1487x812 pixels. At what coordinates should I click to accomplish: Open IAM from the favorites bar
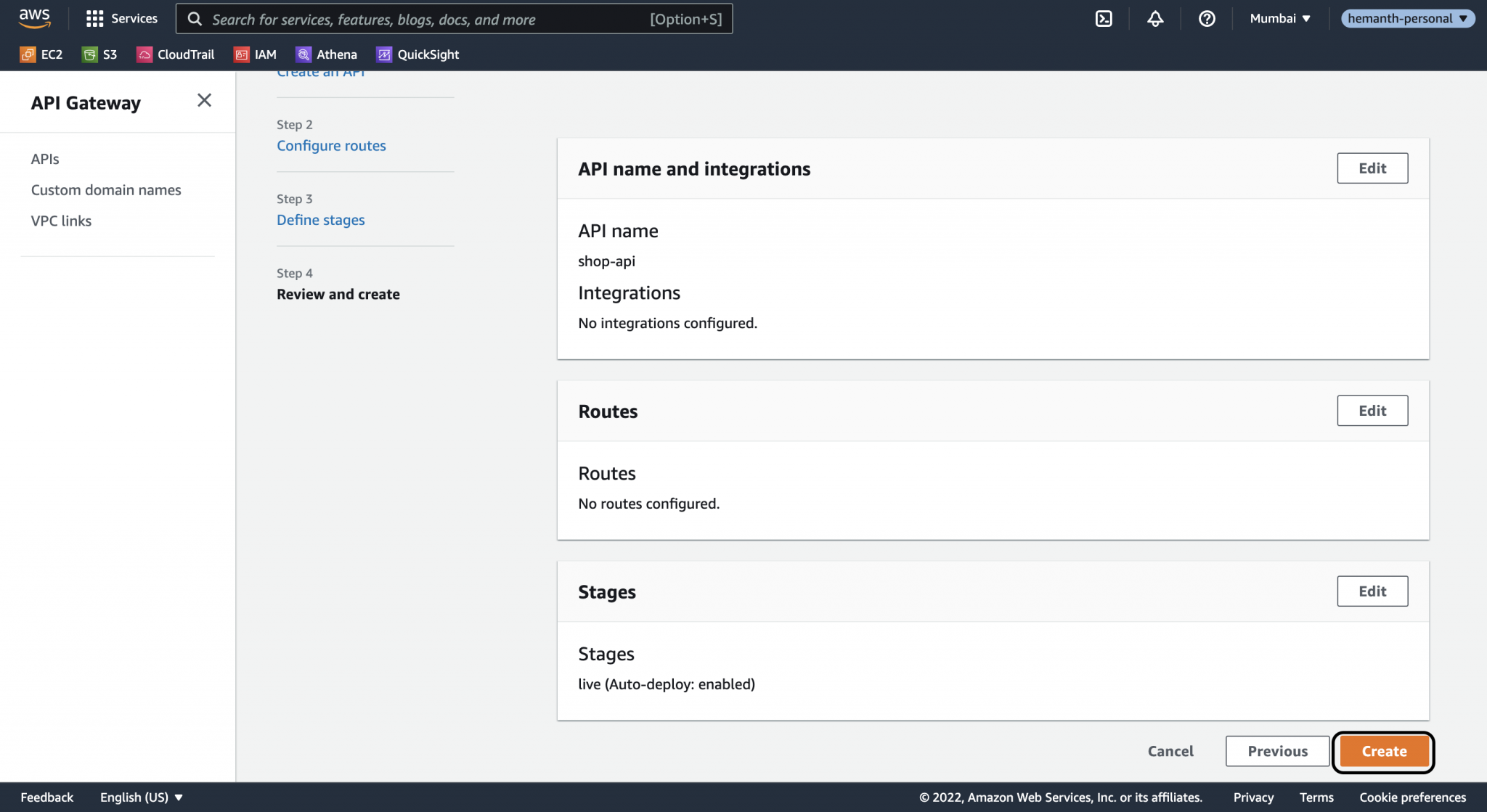[256, 54]
